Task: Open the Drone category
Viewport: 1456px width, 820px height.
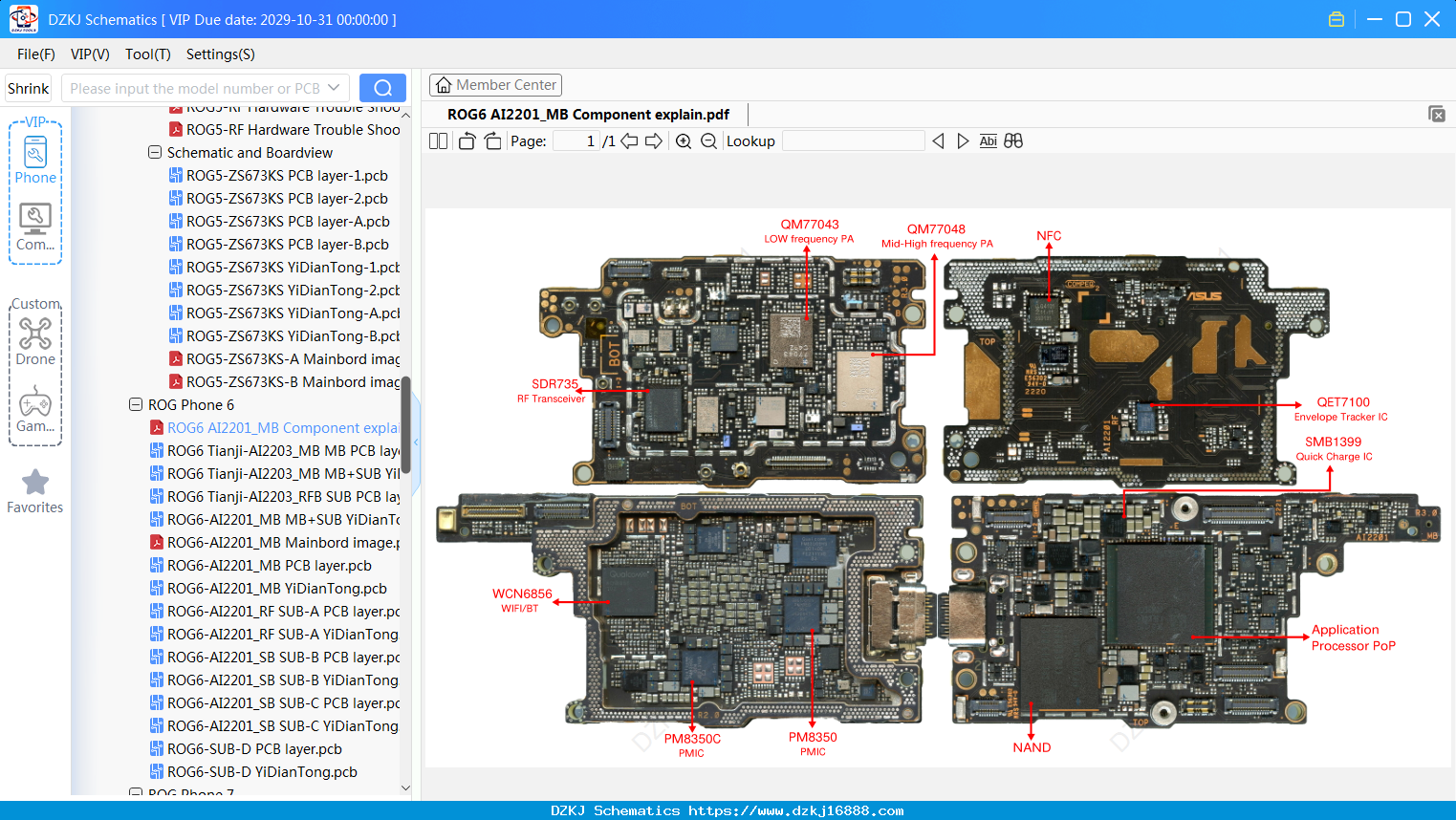Action: click(35, 341)
